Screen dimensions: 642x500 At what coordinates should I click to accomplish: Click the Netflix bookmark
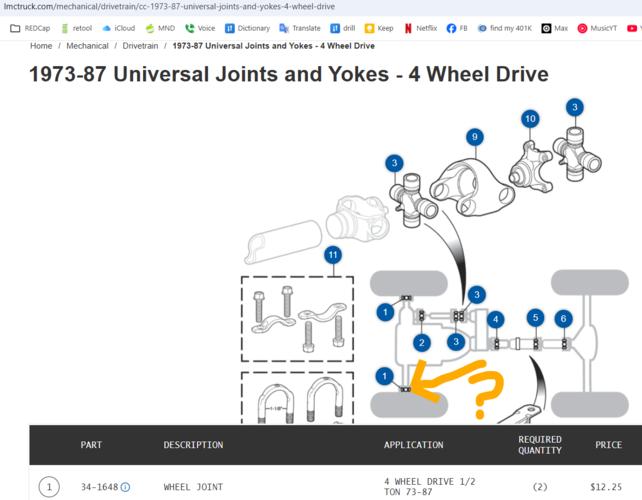[421, 28]
